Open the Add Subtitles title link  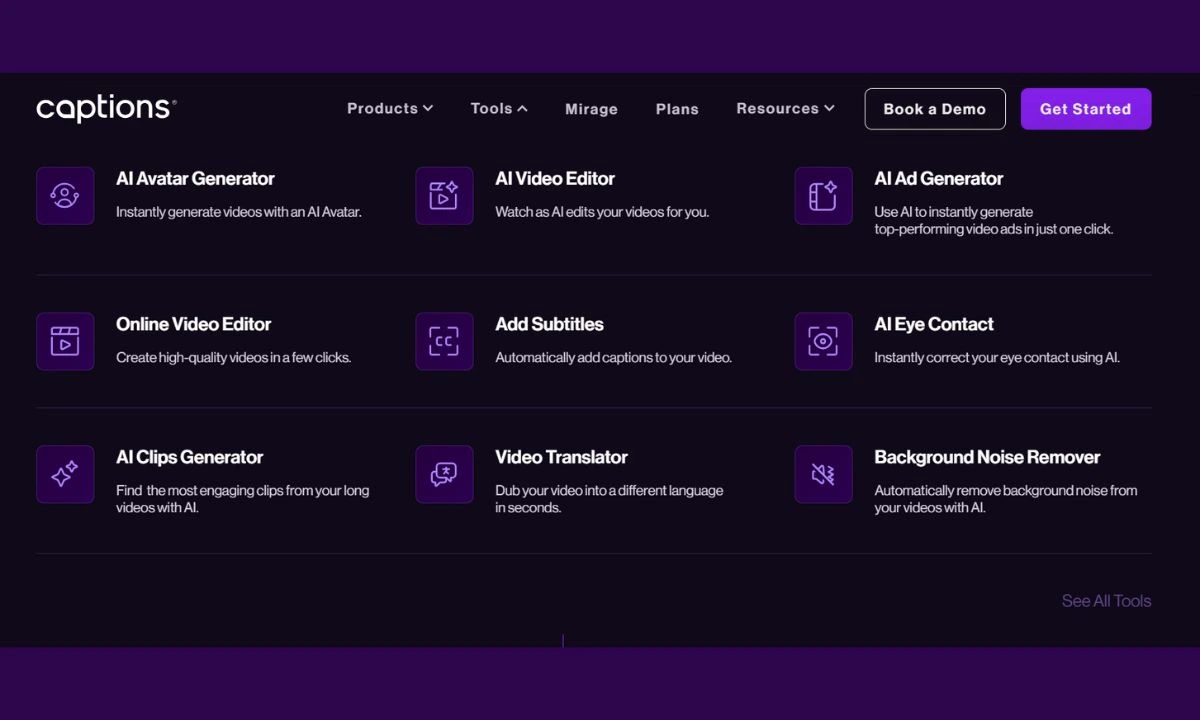(x=549, y=325)
